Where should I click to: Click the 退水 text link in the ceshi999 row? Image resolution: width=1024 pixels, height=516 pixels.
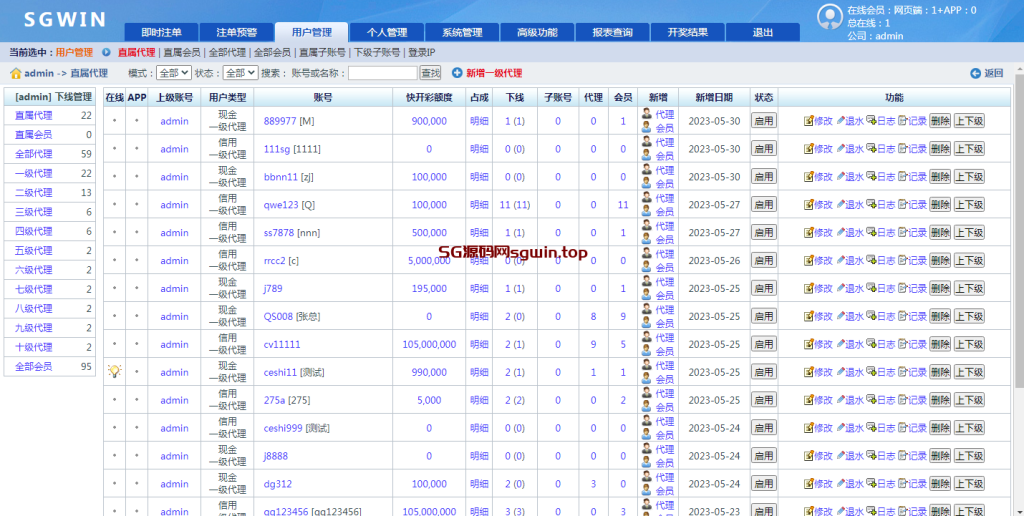click(854, 428)
